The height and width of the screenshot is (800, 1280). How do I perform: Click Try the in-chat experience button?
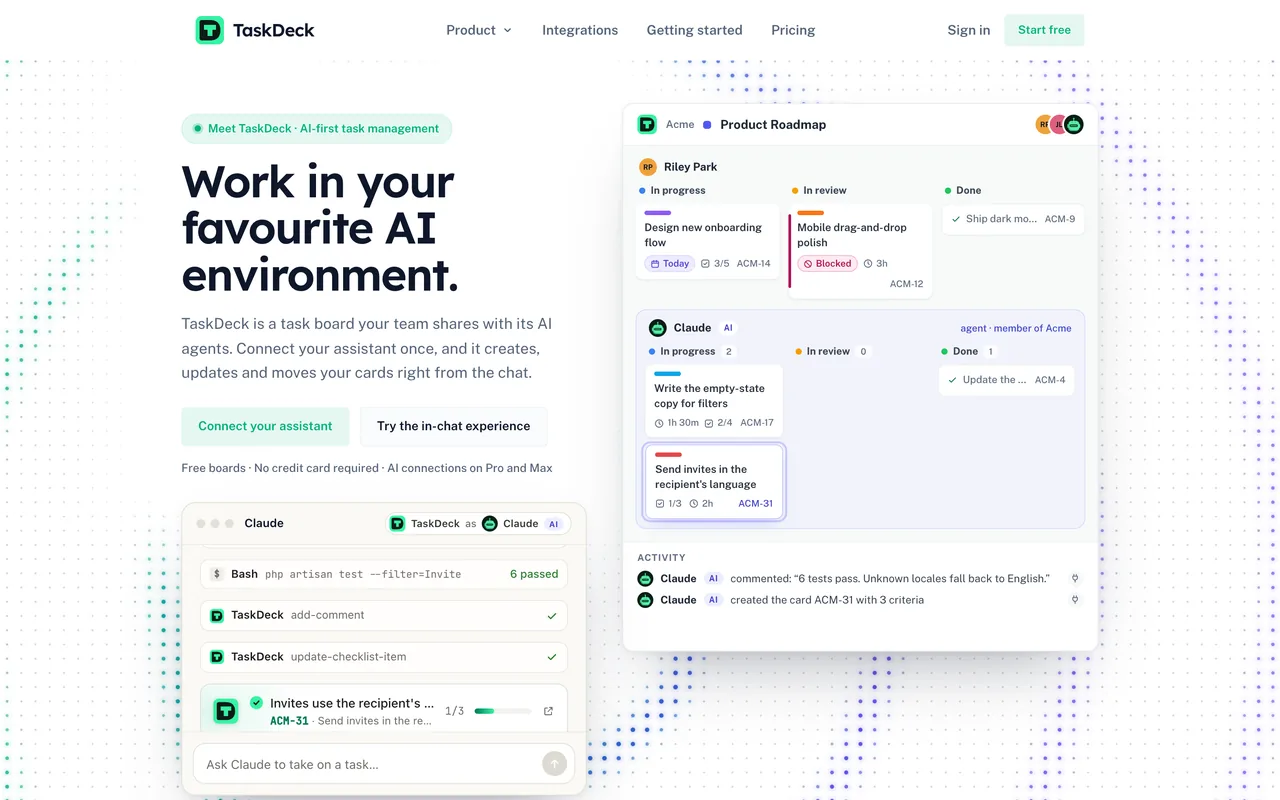(453, 426)
